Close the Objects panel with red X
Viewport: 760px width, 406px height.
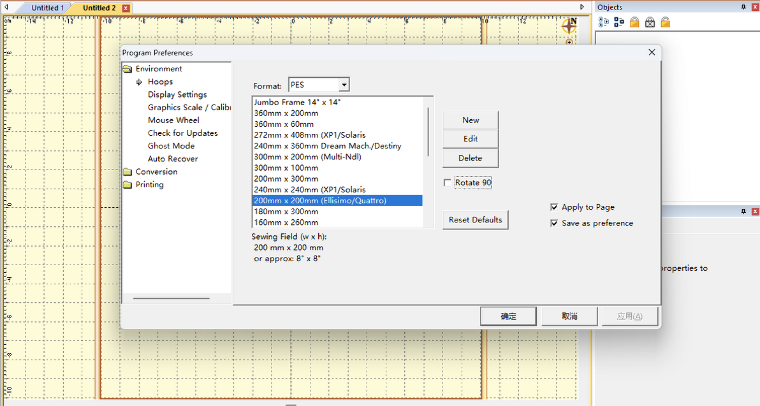tap(755, 7)
